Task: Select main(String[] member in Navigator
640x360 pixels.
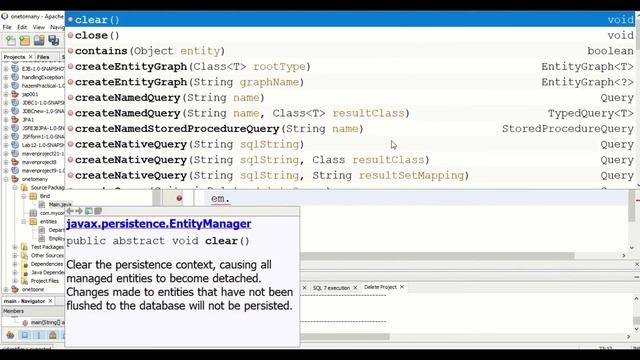Action: 47,322
